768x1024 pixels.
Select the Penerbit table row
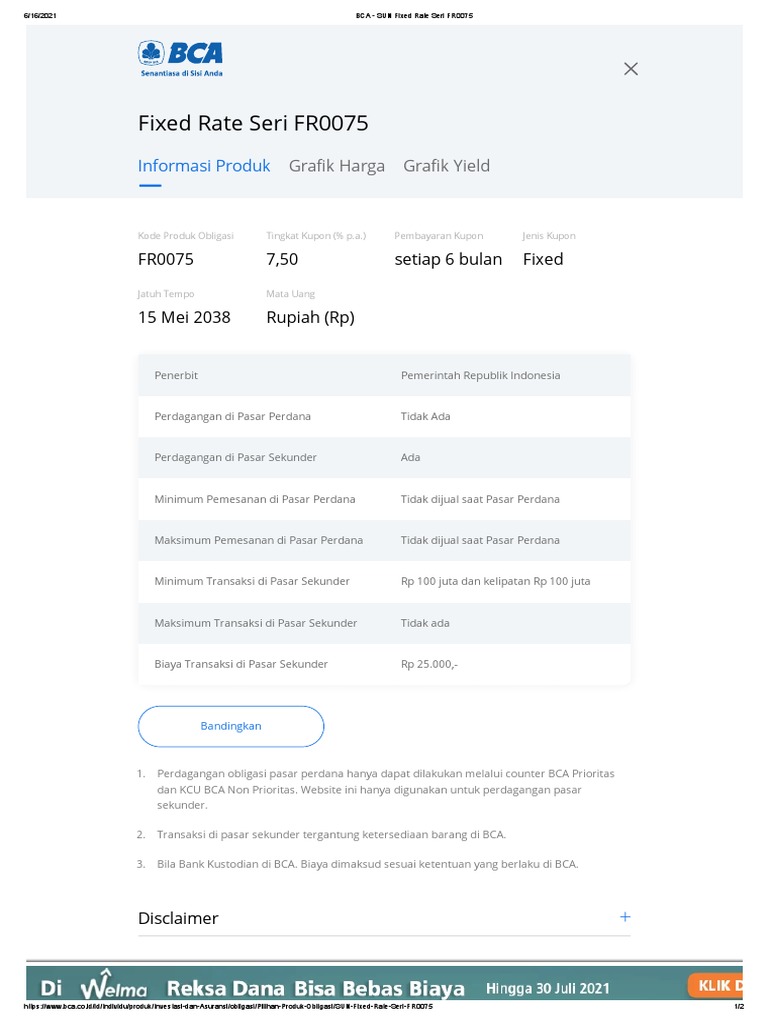tap(384, 375)
